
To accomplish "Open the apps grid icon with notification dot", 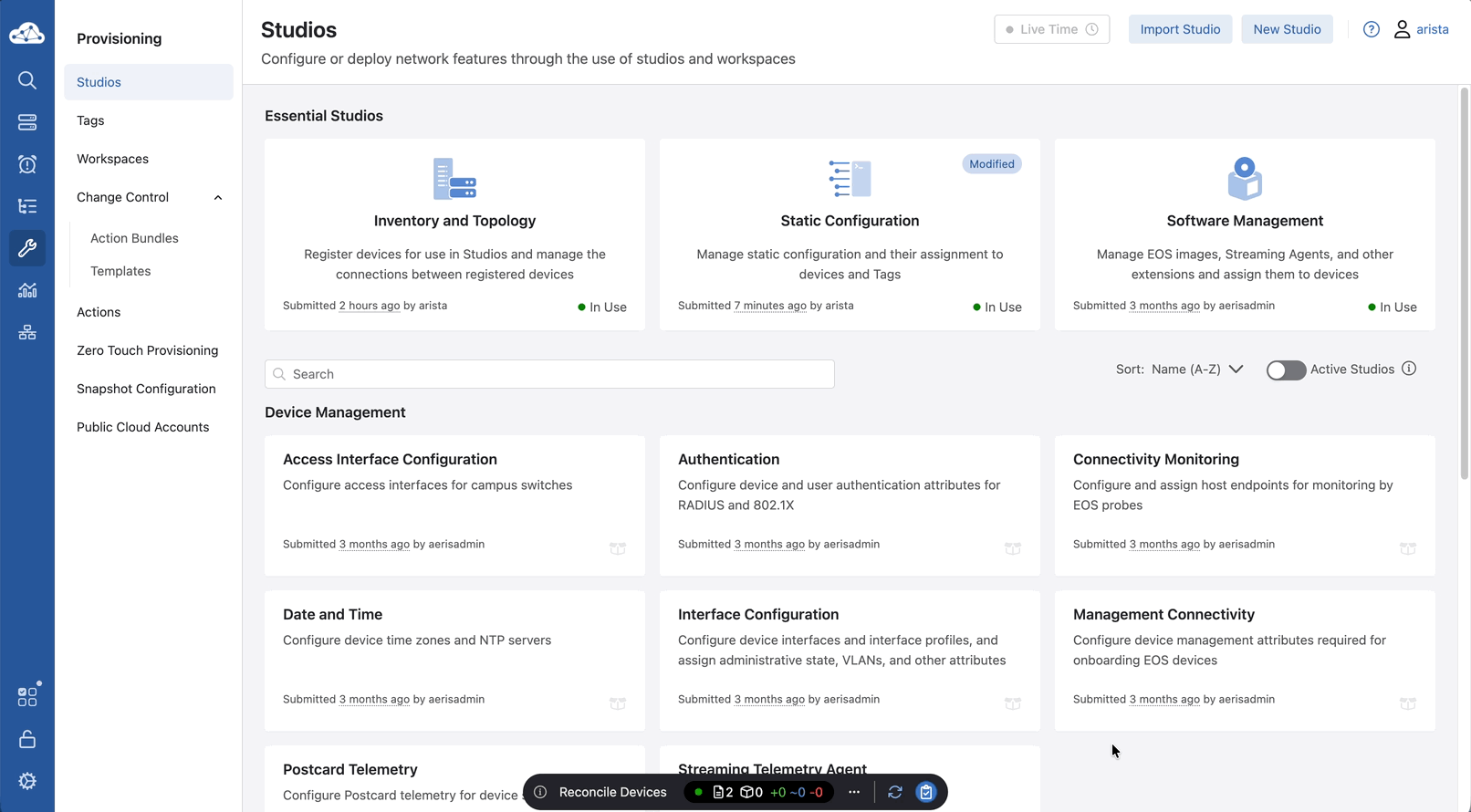I will (x=27, y=696).
